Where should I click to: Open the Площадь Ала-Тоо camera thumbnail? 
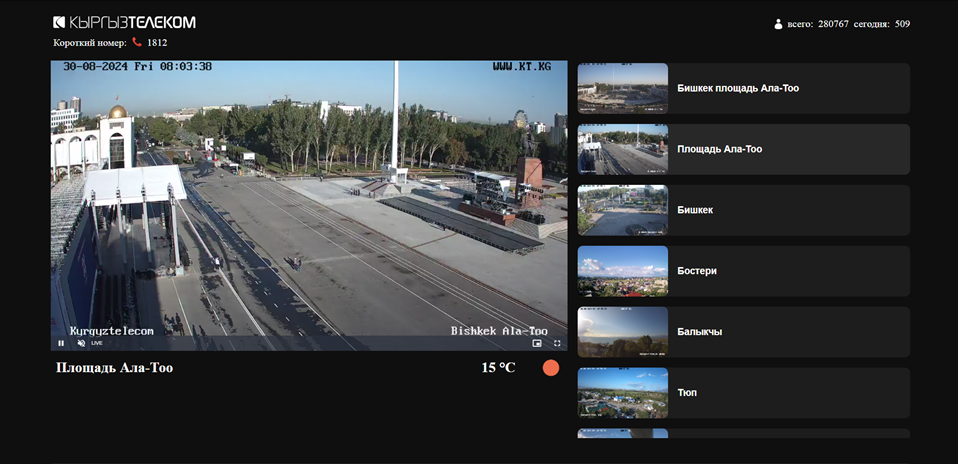pos(623,149)
